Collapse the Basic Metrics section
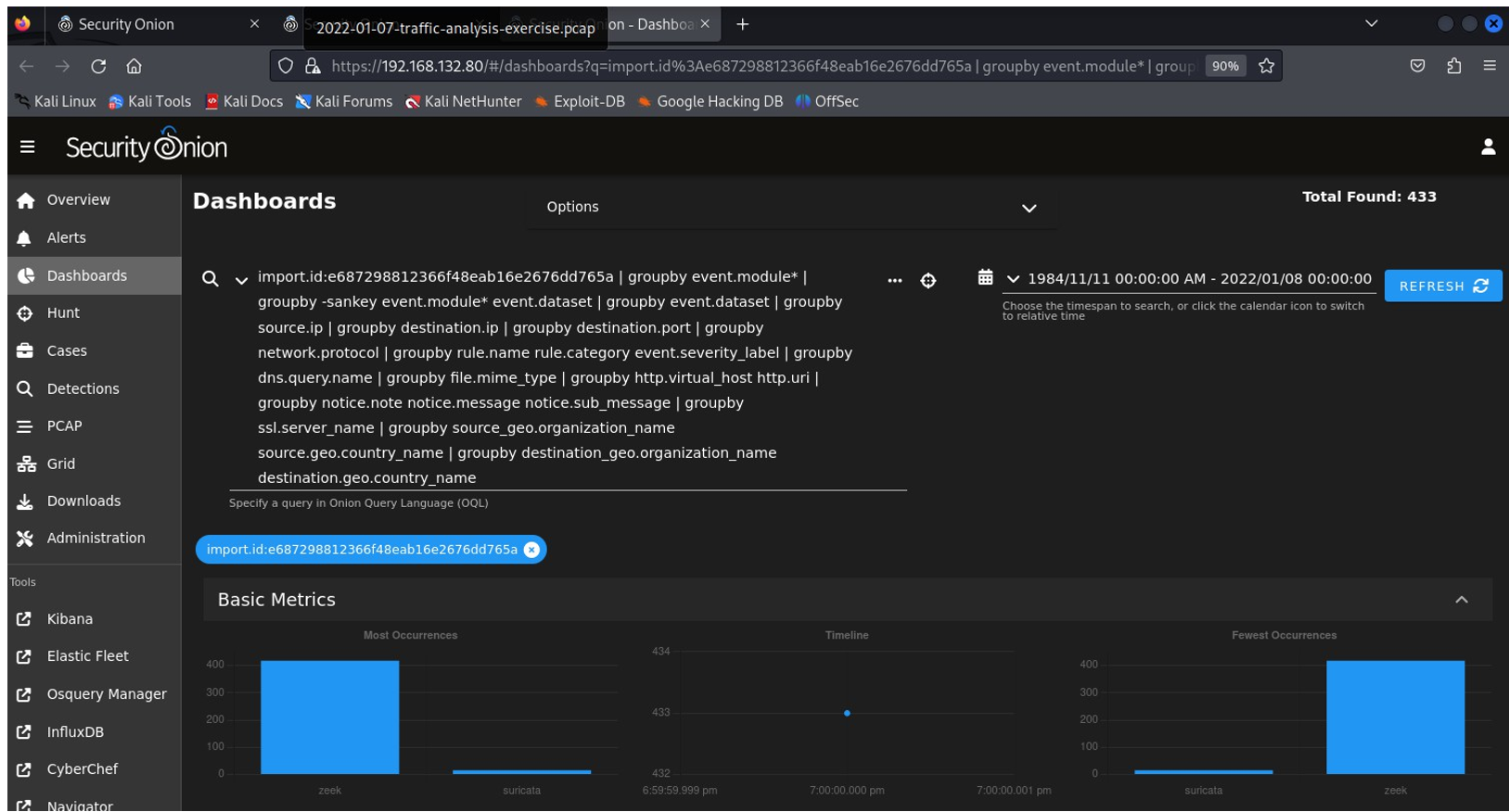 (1461, 600)
